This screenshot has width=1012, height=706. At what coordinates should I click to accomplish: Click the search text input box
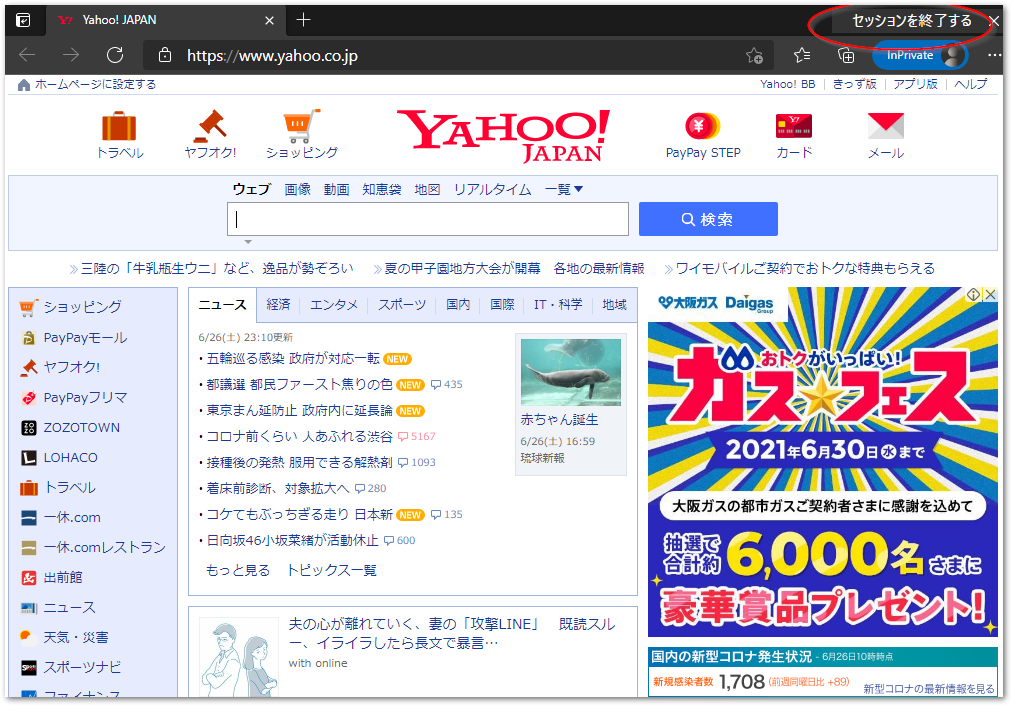coord(428,219)
